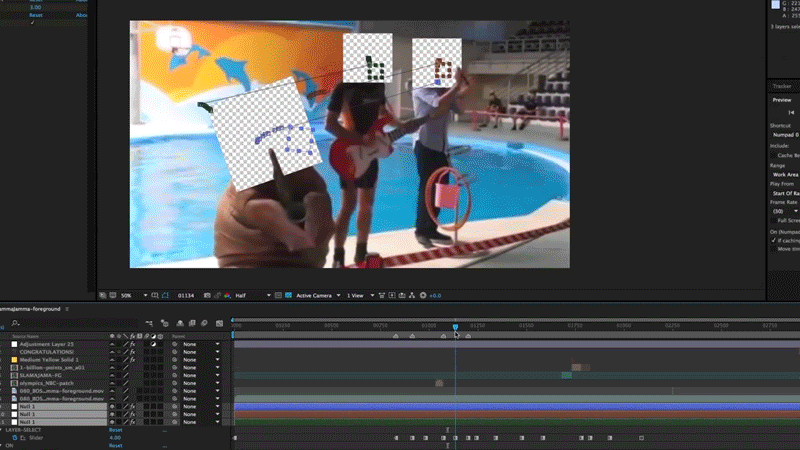This screenshot has width=800, height=450.
Task: Toggle the Cache Before checkbox in Preview
Action: click(773, 155)
